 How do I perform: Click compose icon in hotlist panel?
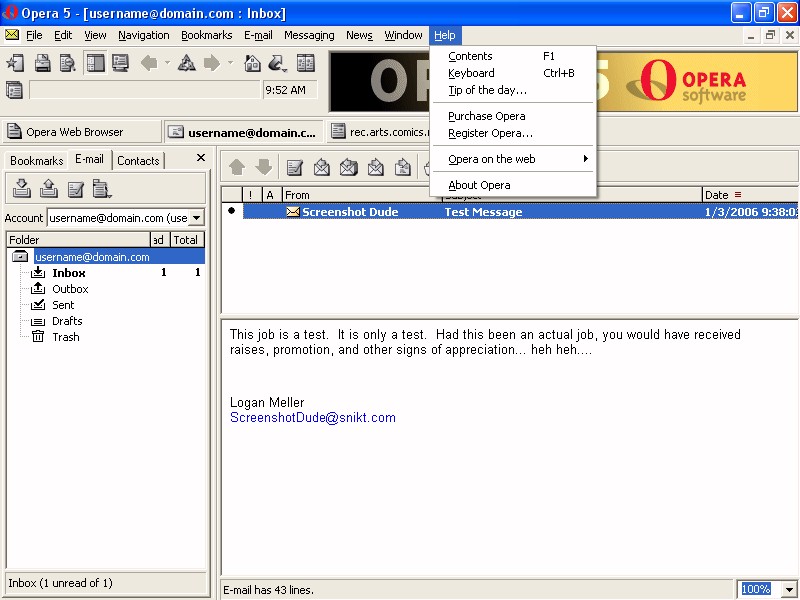[x=76, y=189]
